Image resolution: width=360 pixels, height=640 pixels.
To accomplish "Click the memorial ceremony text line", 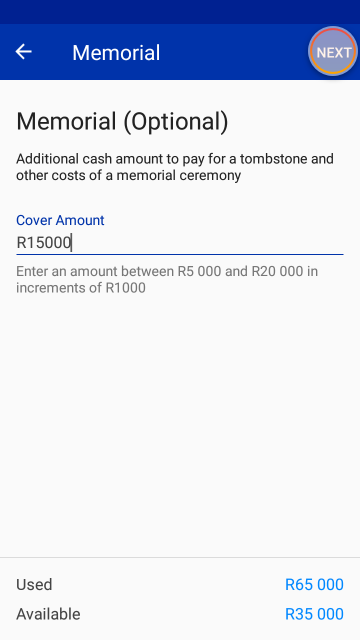I will 128,175.
